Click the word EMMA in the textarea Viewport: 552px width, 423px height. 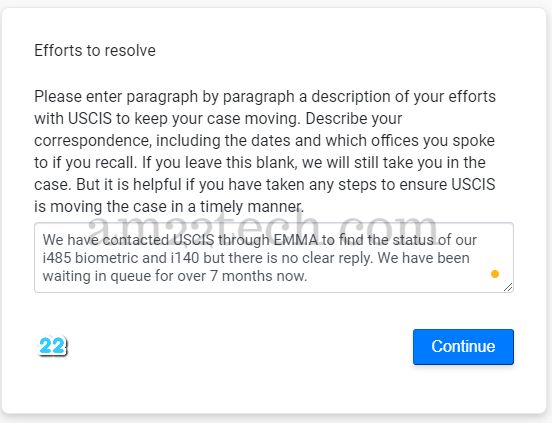[x=296, y=240]
